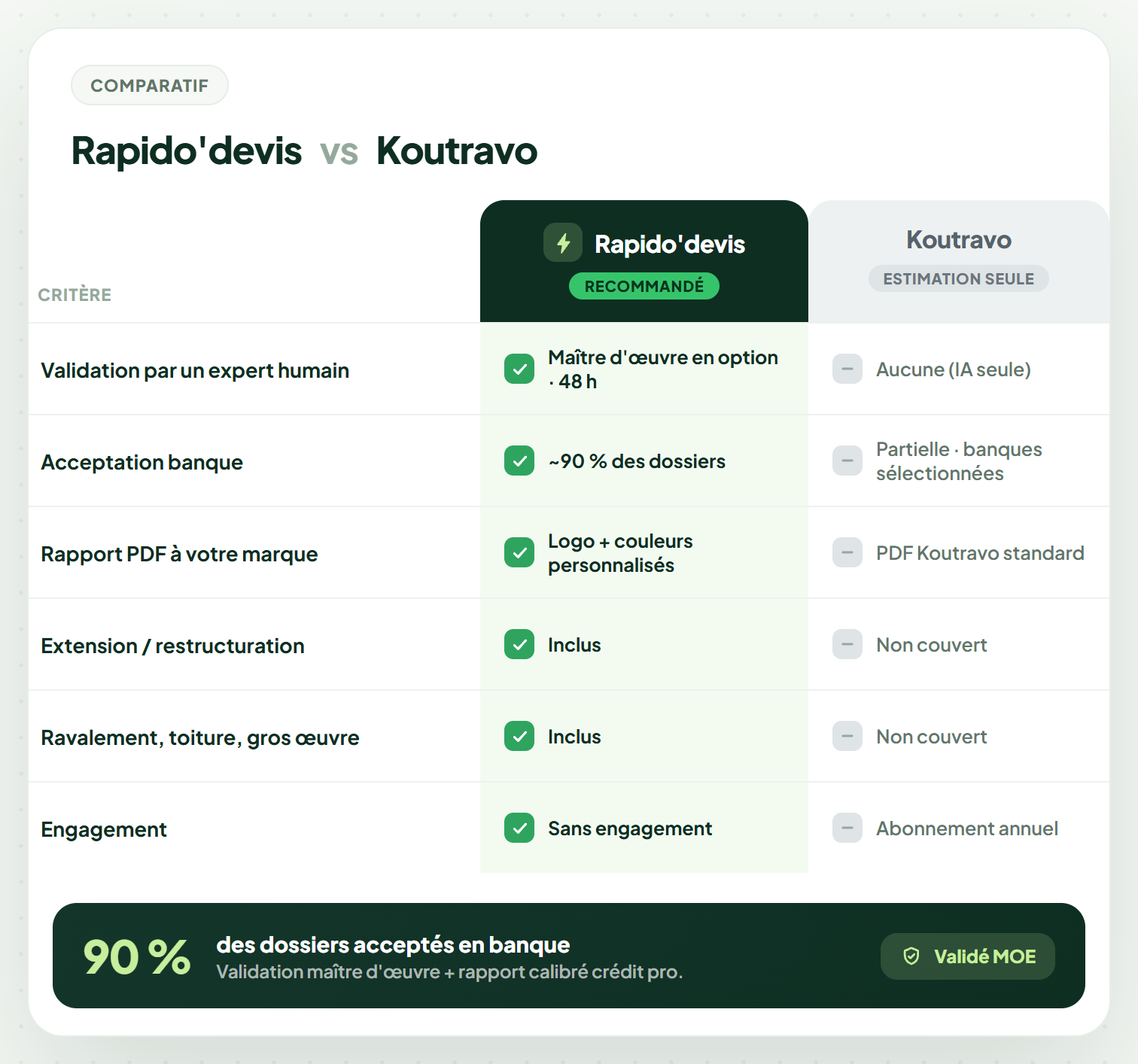Image resolution: width=1138 pixels, height=1064 pixels.
Task: Click the Koutravo word in the page title
Action: pos(457,150)
